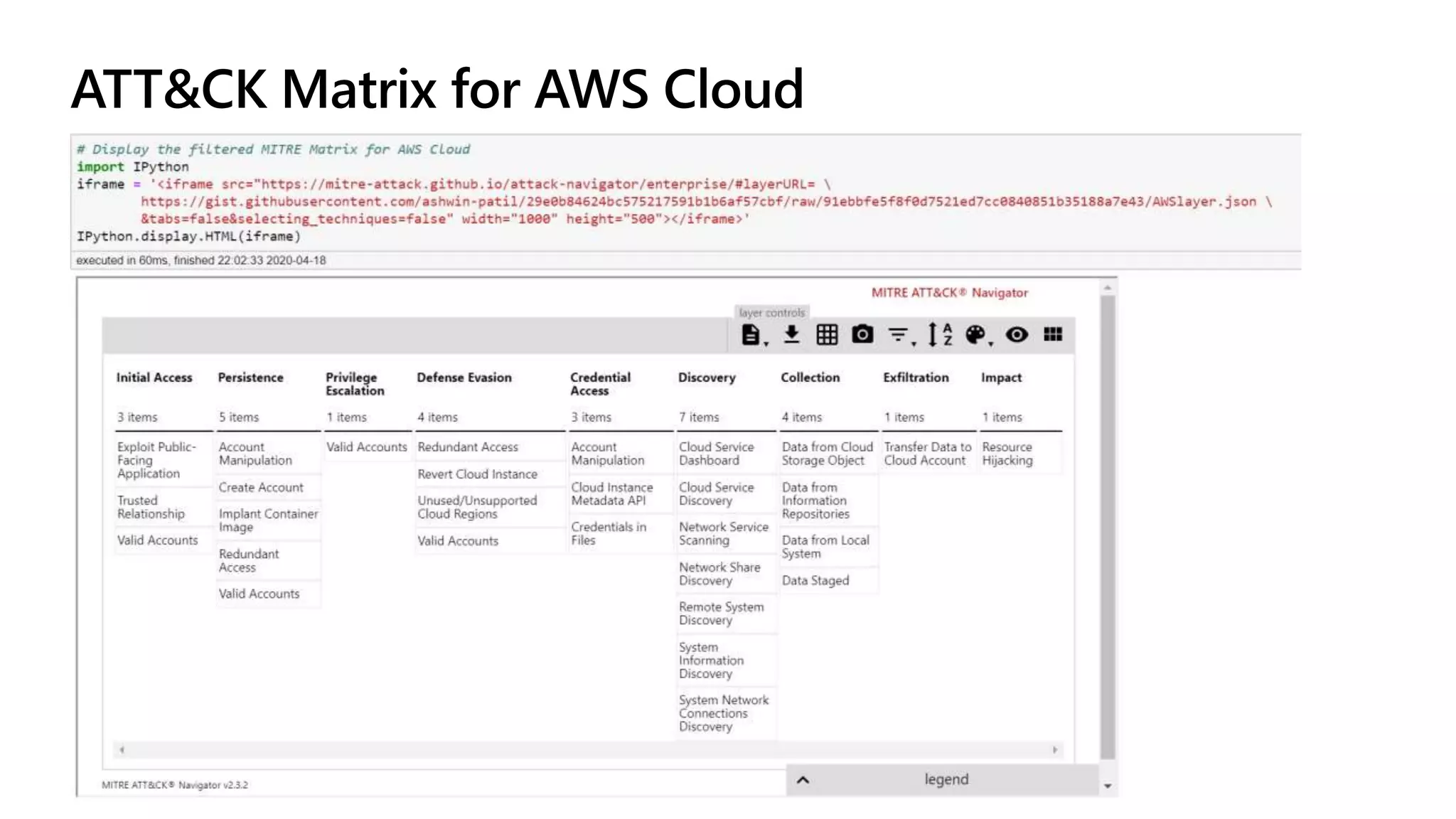Click Data from Information Repositories technique
This screenshot has width=1456, height=819.
[x=828, y=500]
